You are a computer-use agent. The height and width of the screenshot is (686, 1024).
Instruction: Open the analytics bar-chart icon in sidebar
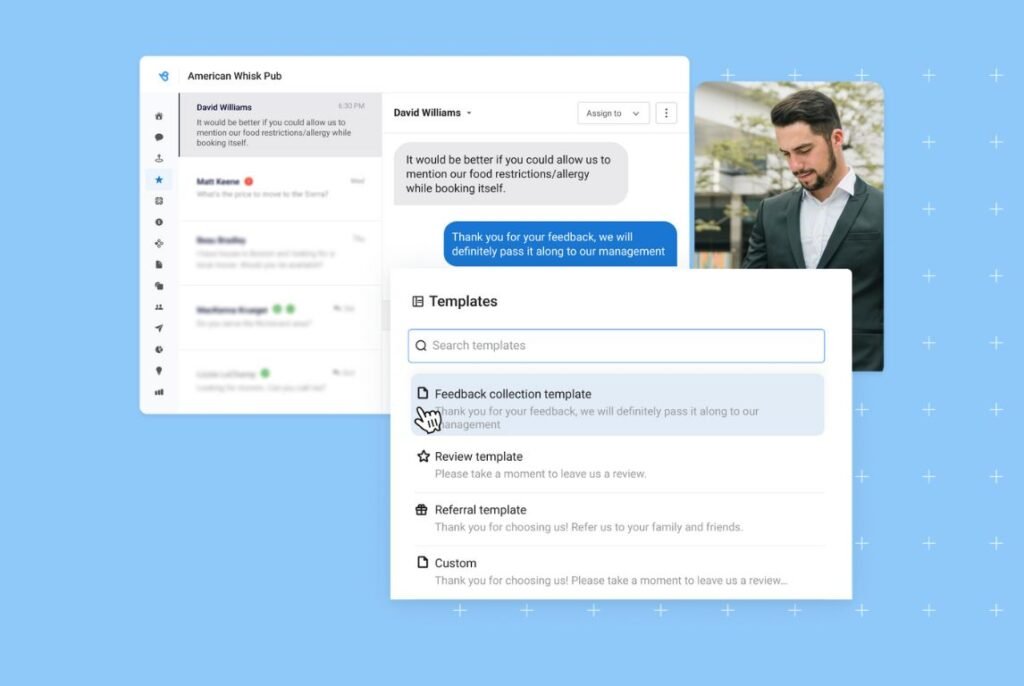(x=159, y=388)
